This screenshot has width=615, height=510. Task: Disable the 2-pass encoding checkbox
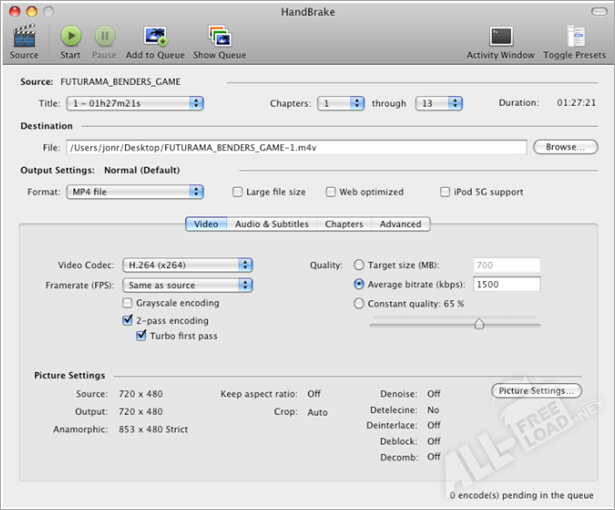coord(127,320)
